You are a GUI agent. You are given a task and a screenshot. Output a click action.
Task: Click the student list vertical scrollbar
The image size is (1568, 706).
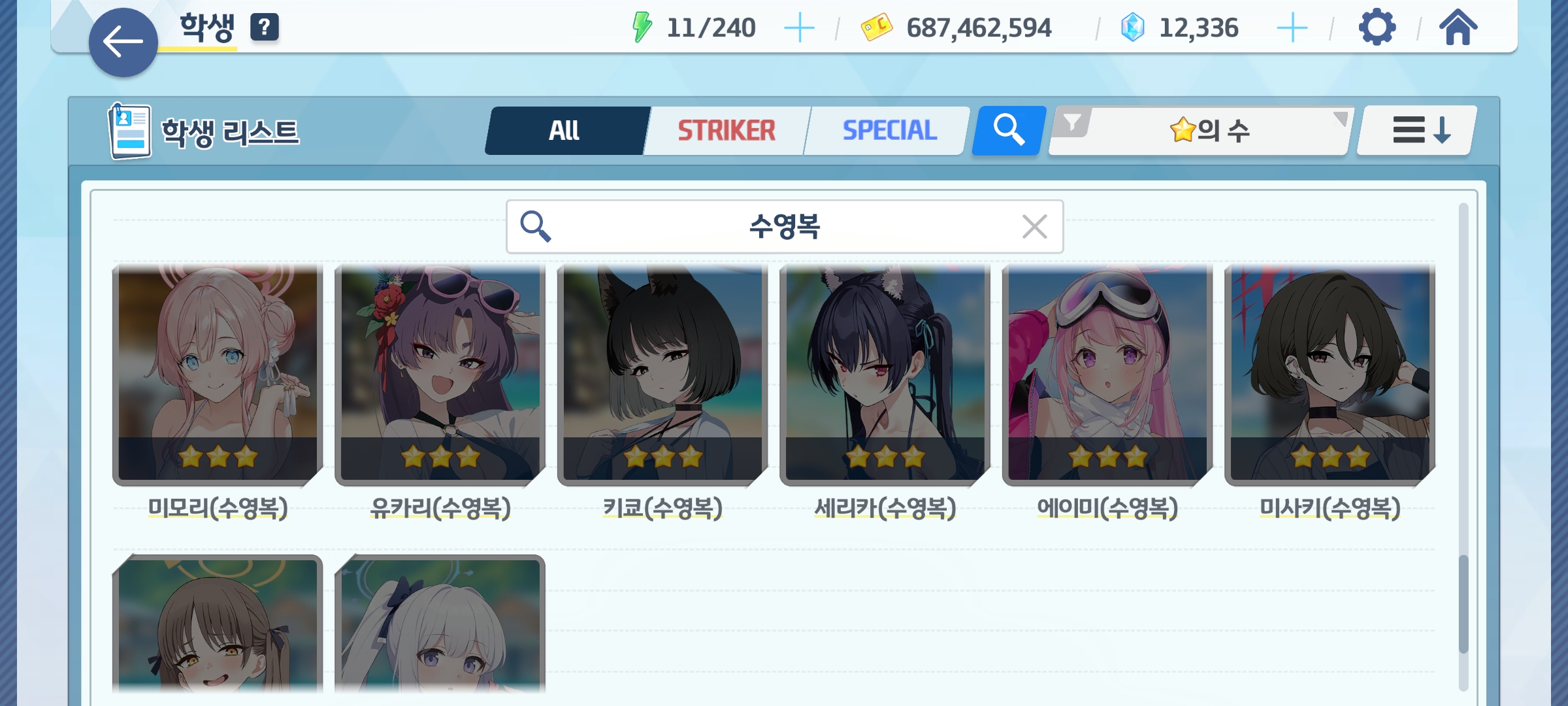click(x=1463, y=447)
